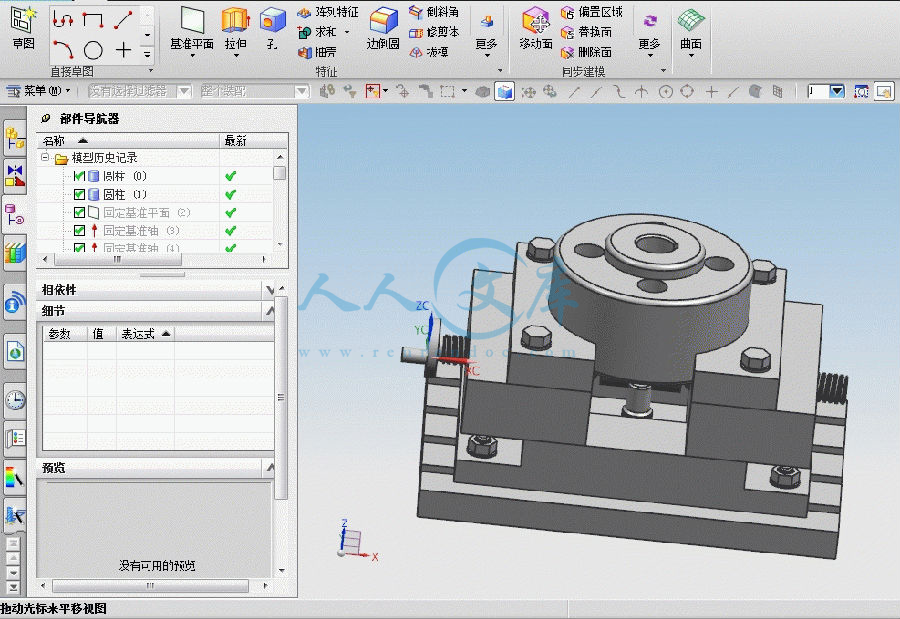Image resolution: width=900 pixels, height=619 pixels.
Task: Choose the Circle sketch tool
Action: coord(93,50)
